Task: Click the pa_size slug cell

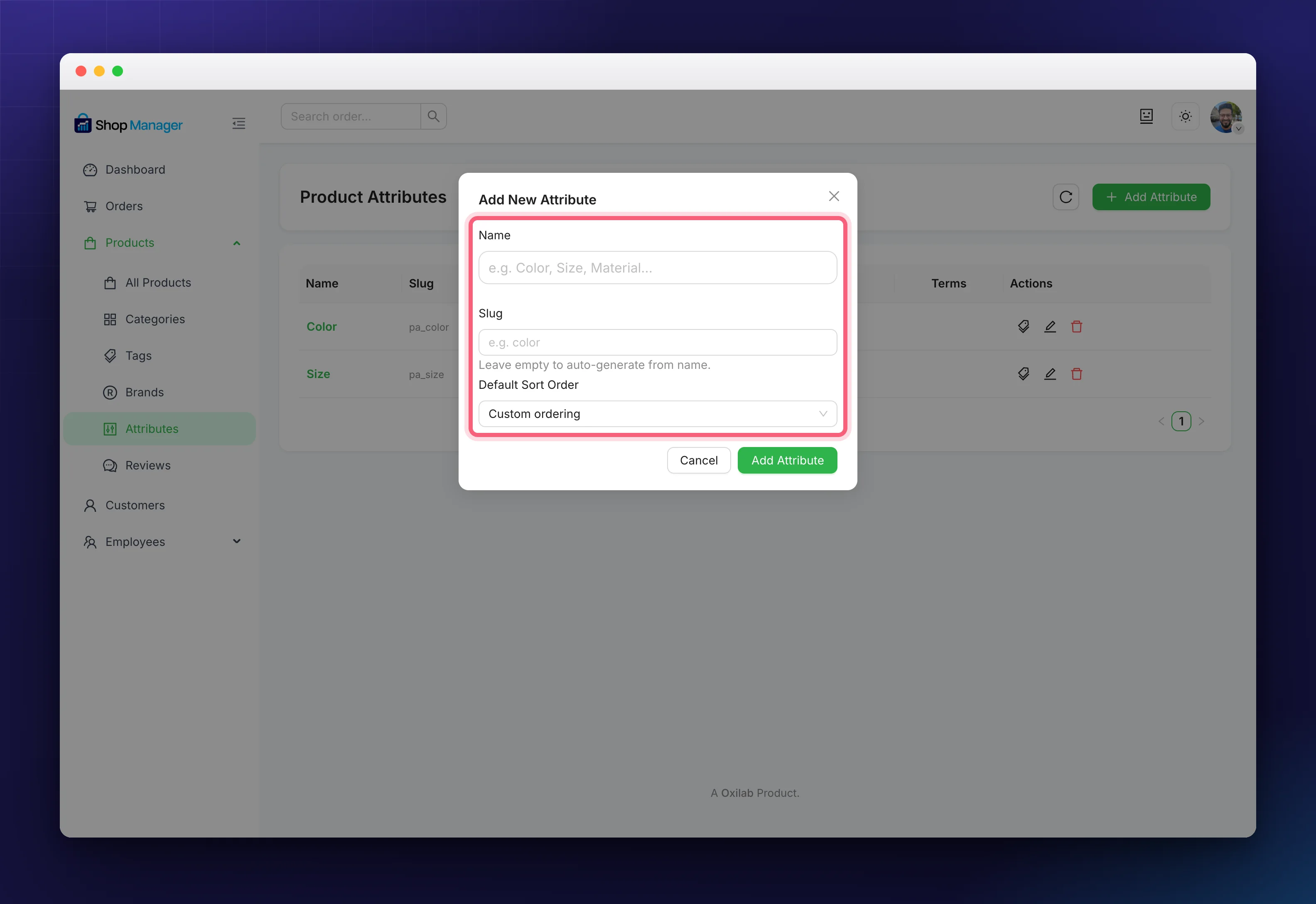Action: click(426, 374)
